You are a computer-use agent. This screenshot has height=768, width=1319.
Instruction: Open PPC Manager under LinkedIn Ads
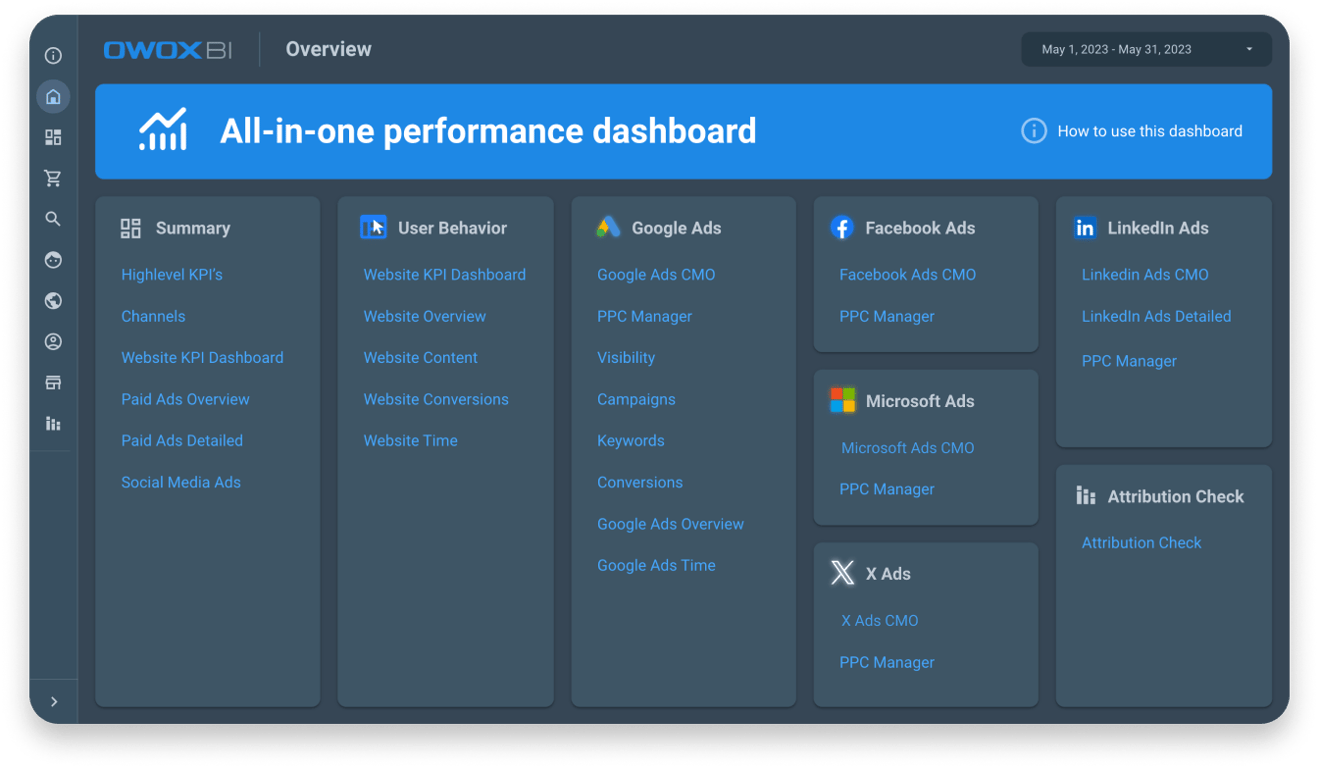point(1129,361)
